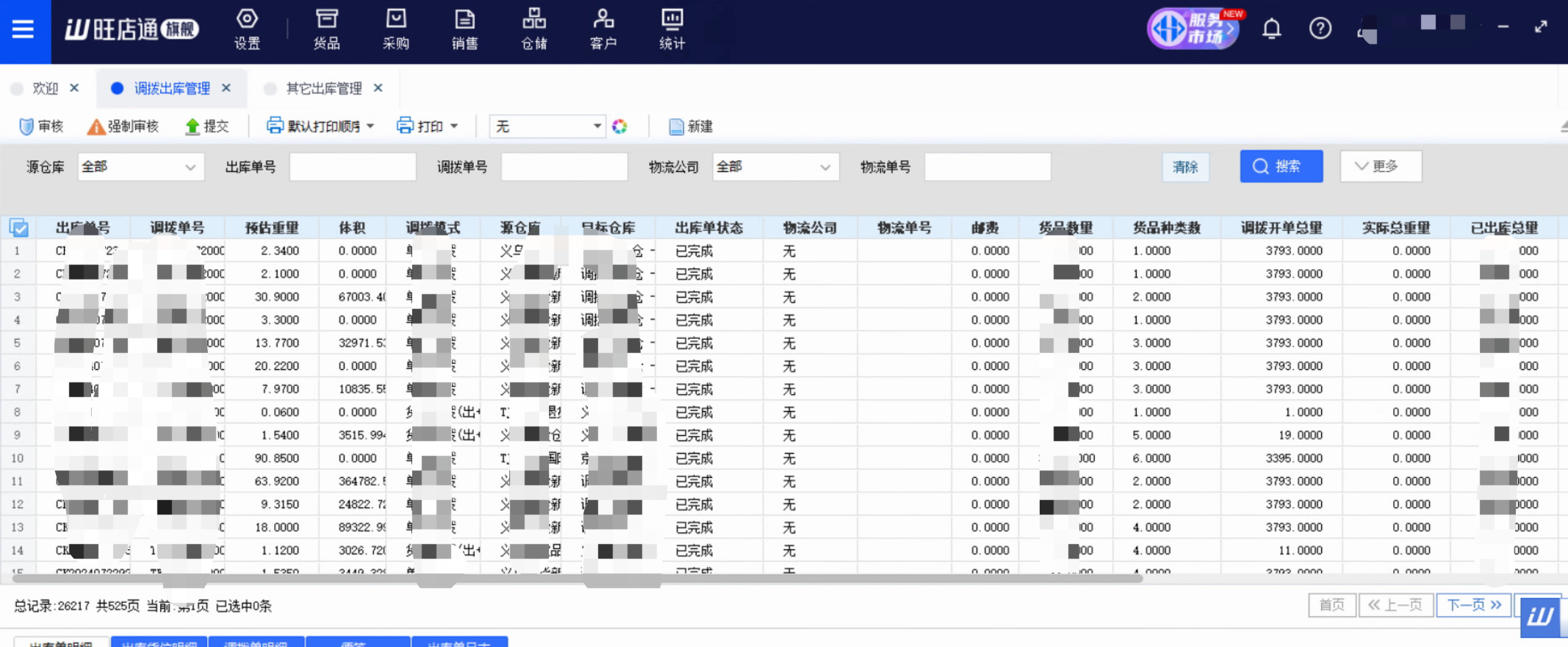Select row 1 in the table
Viewport: 1568px width, 647px height.
[17, 251]
